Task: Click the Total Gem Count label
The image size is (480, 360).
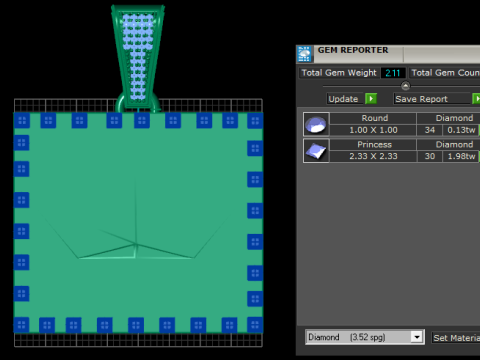Action: [x=445, y=73]
